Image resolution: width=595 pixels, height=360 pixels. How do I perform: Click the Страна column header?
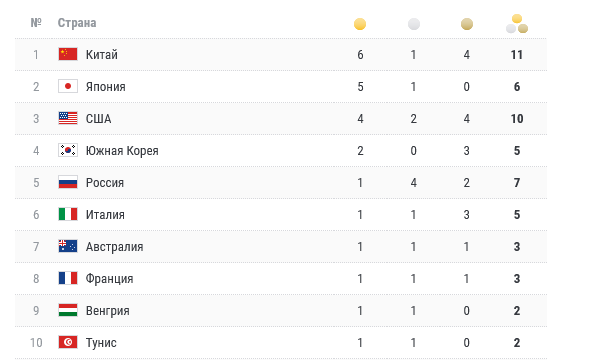tap(77, 23)
